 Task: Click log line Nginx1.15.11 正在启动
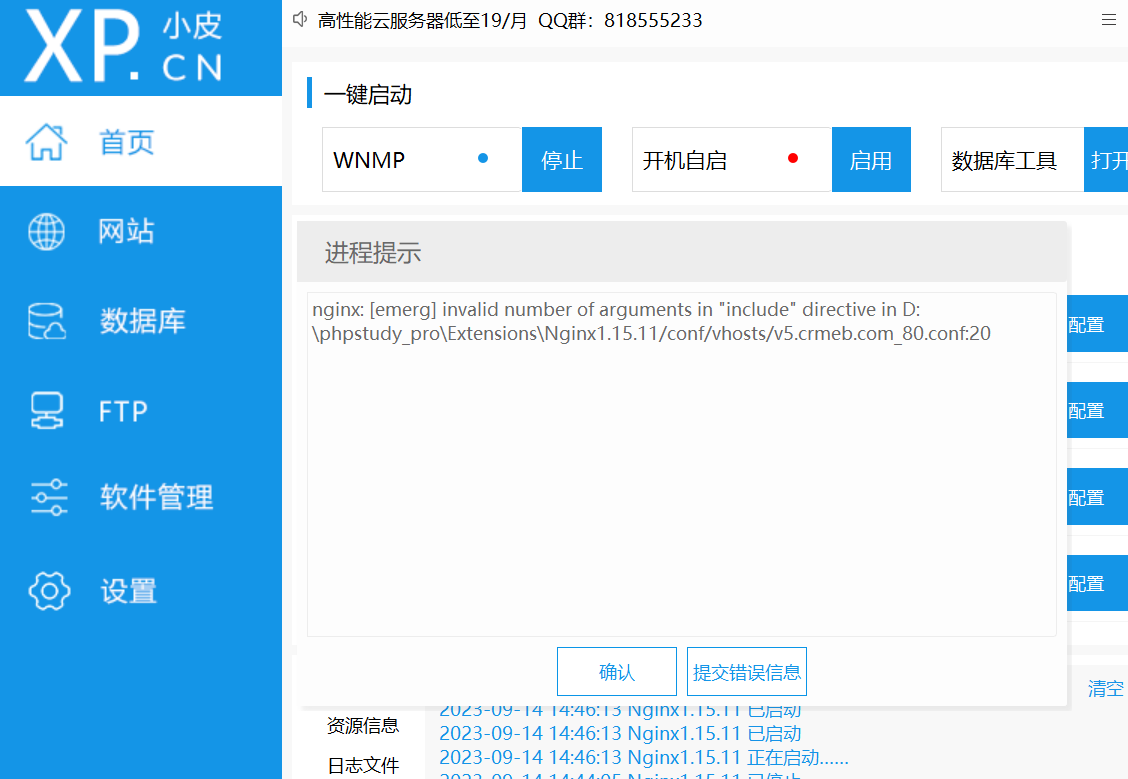tap(644, 757)
